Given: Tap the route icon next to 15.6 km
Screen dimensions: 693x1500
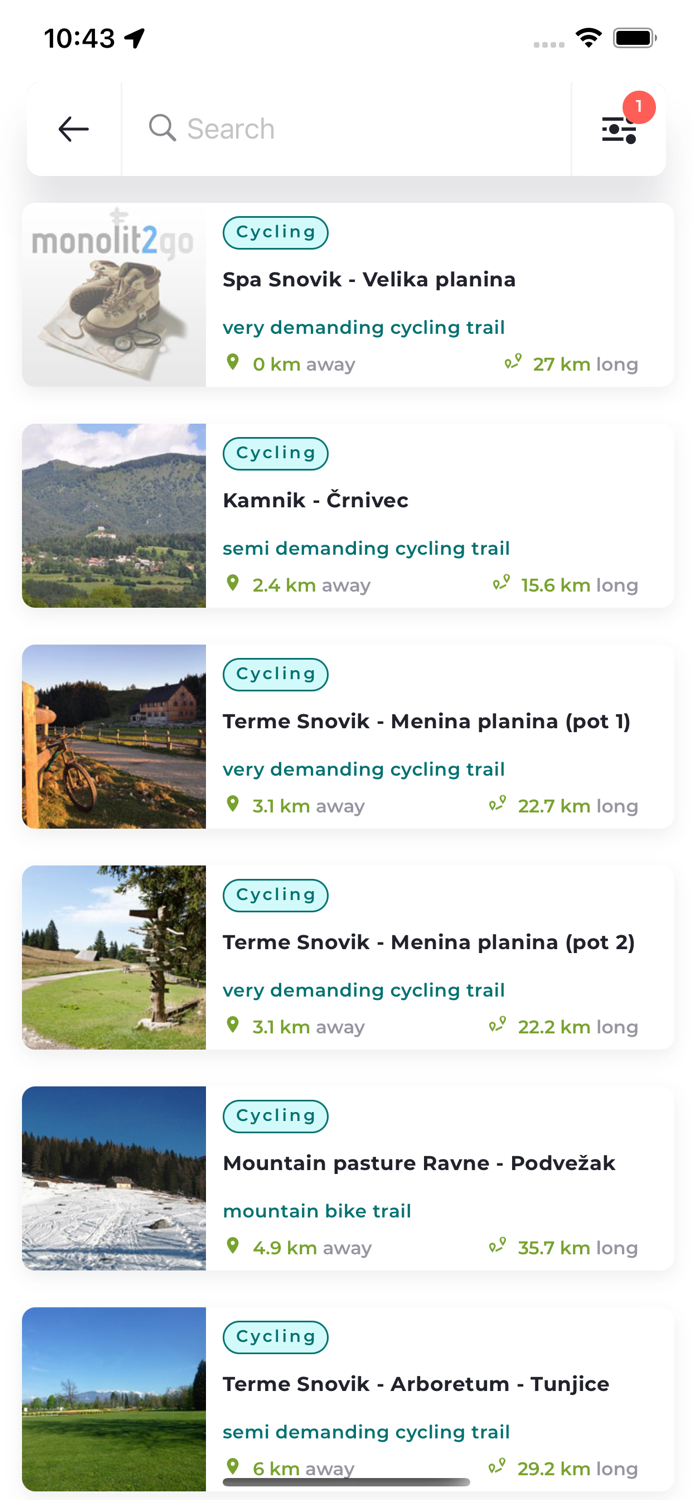Looking at the screenshot, I should pos(500,582).
